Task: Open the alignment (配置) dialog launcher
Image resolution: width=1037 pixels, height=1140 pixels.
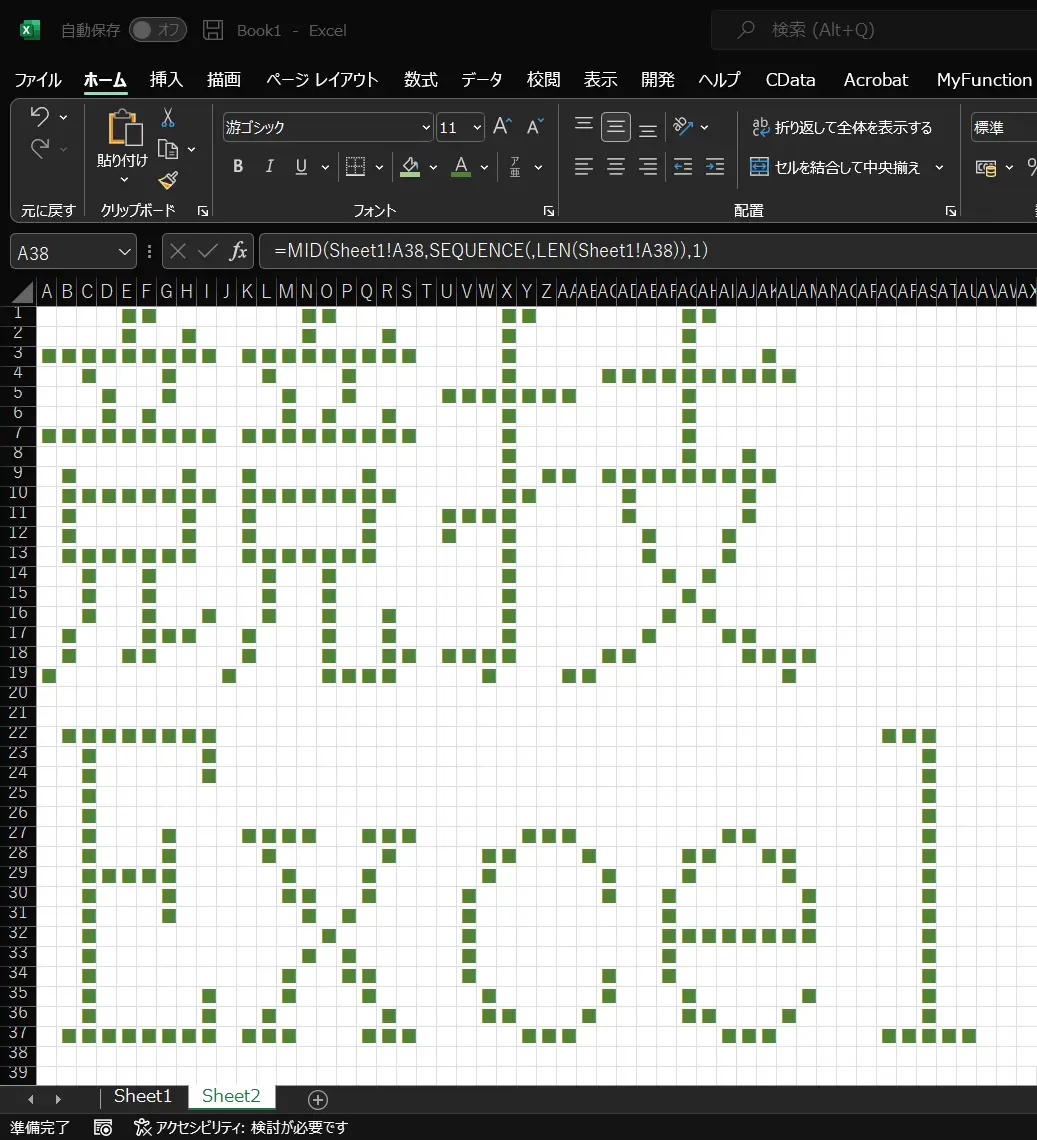Action: [950, 211]
